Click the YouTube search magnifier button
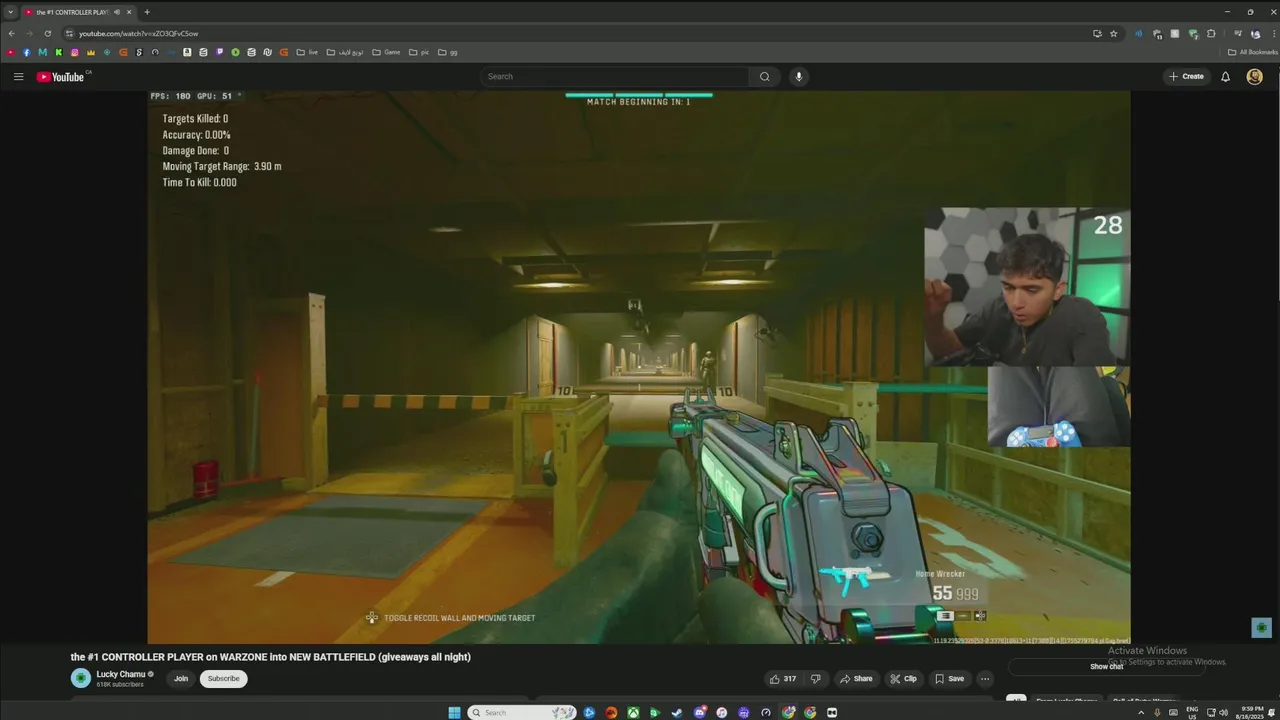This screenshot has width=1280, height=720. [x=765, y=77]
